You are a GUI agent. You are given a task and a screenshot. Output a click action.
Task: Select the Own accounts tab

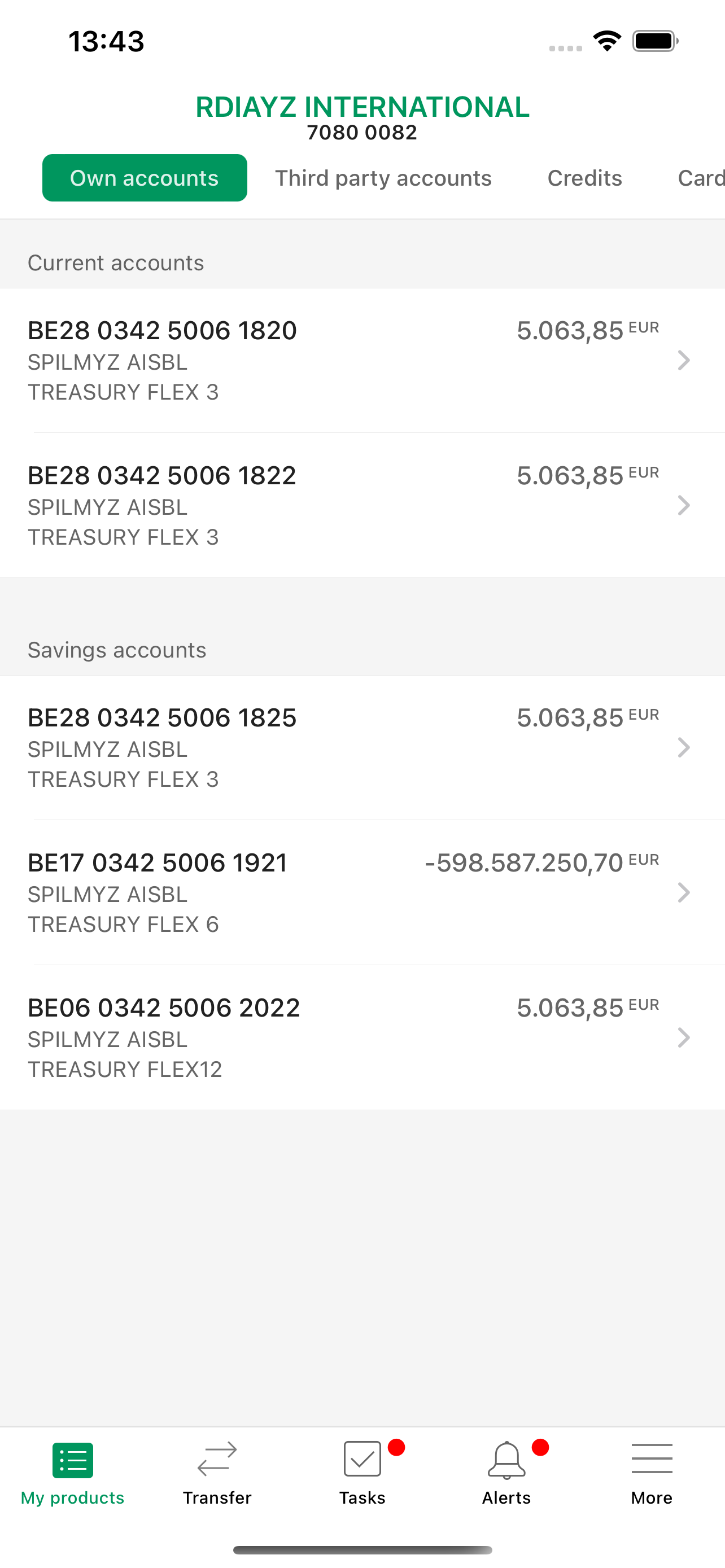pyautogui.click(x=145, y=178)
